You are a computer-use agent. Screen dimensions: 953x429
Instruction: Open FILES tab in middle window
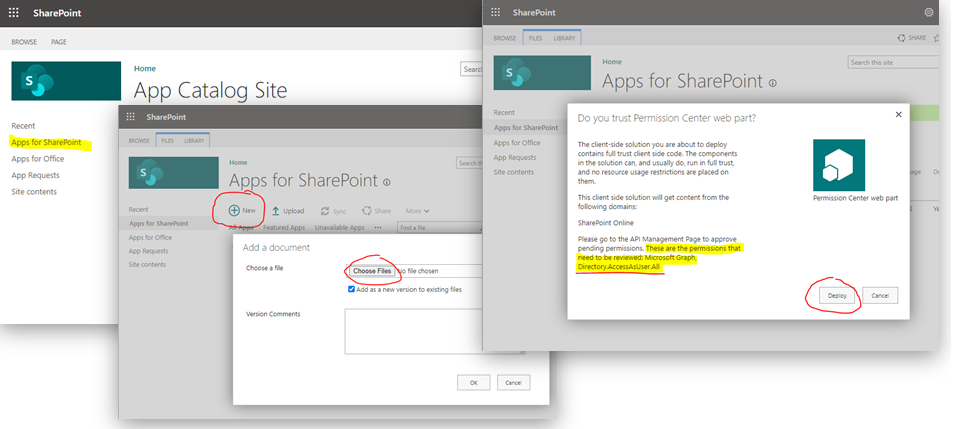167,140
